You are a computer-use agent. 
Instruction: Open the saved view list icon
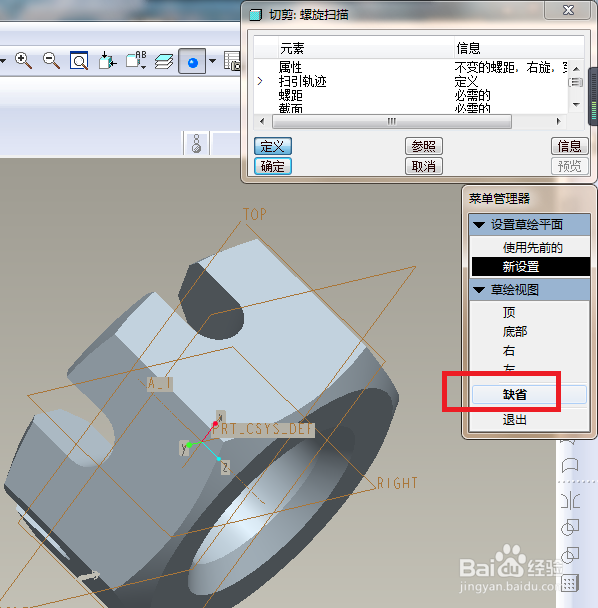136,61
